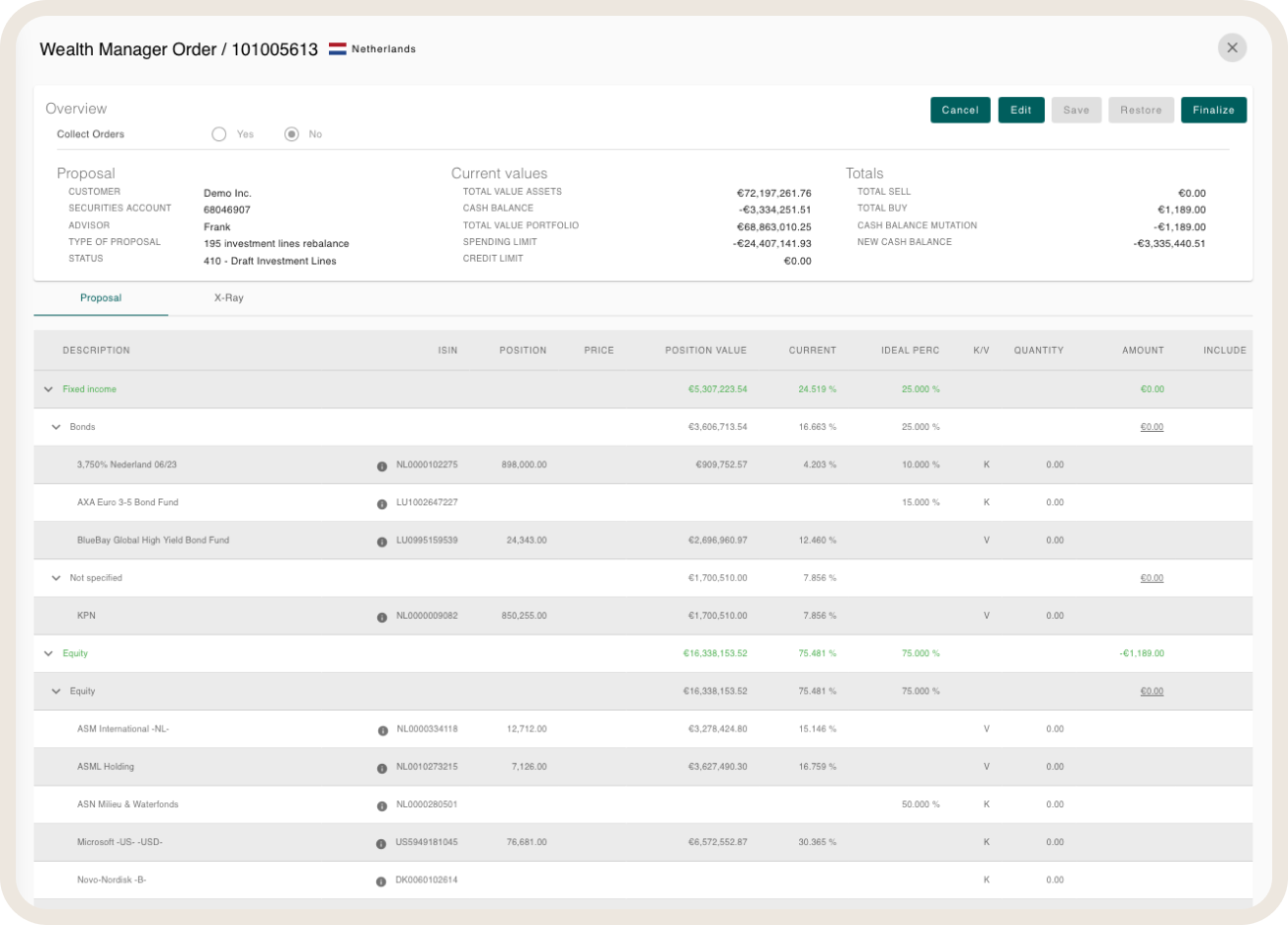Open info icon for AXA Euro 3-5 Bond Fund
Viewport: 1288px width, 925px height.
pyautogui.click(x=382, y=503)
